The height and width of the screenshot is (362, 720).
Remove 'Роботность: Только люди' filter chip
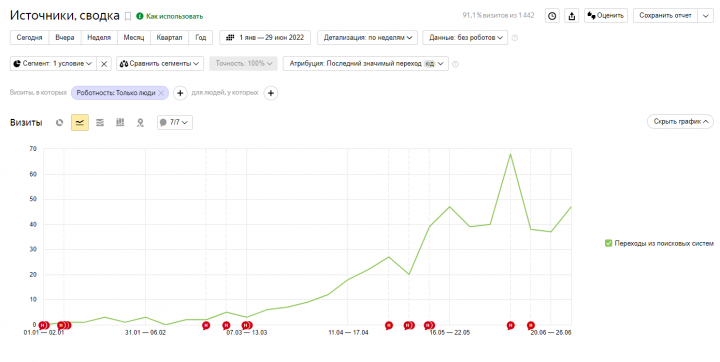[x=161, y=93]
